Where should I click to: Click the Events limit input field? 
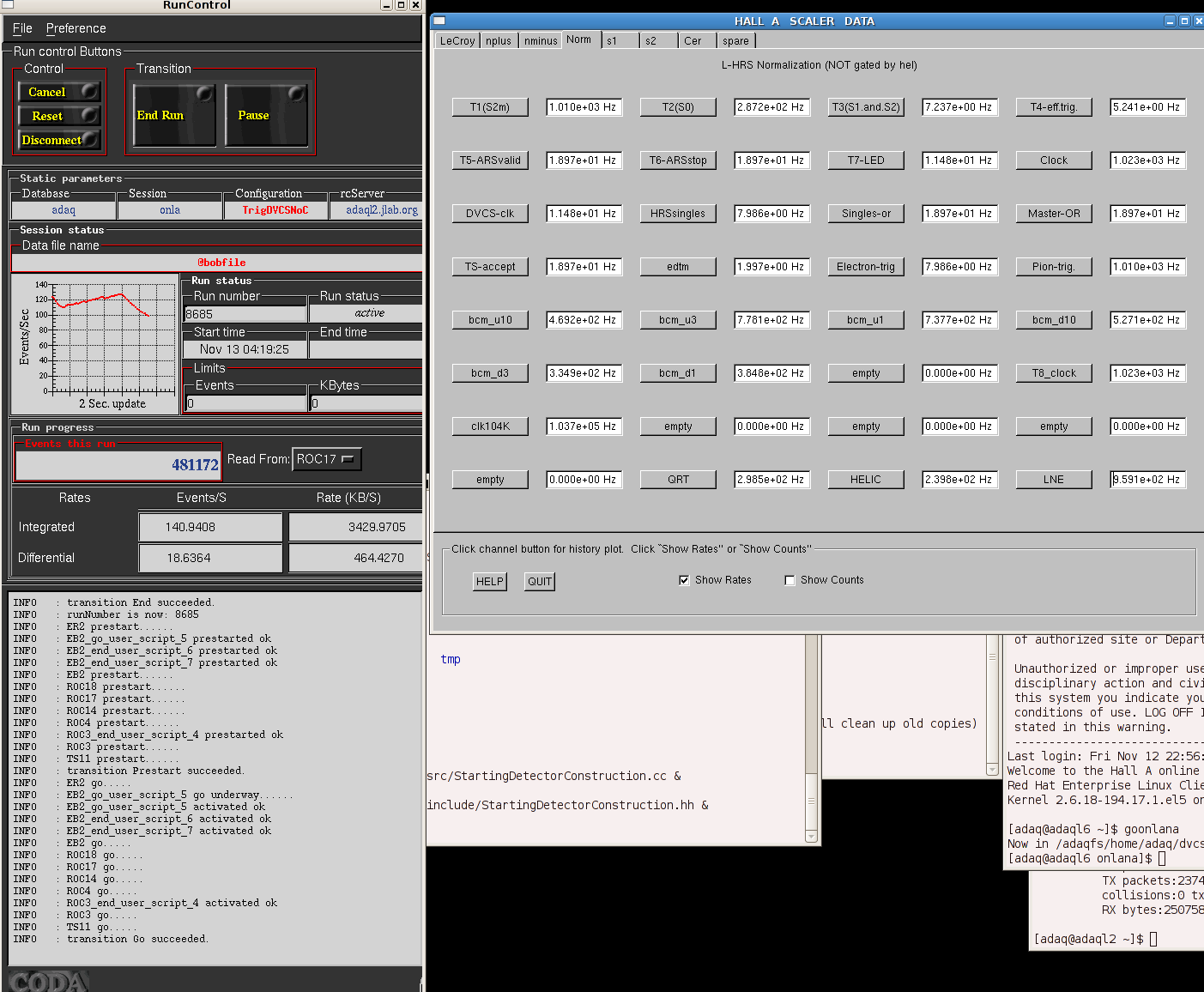click(x=245, y=403)
